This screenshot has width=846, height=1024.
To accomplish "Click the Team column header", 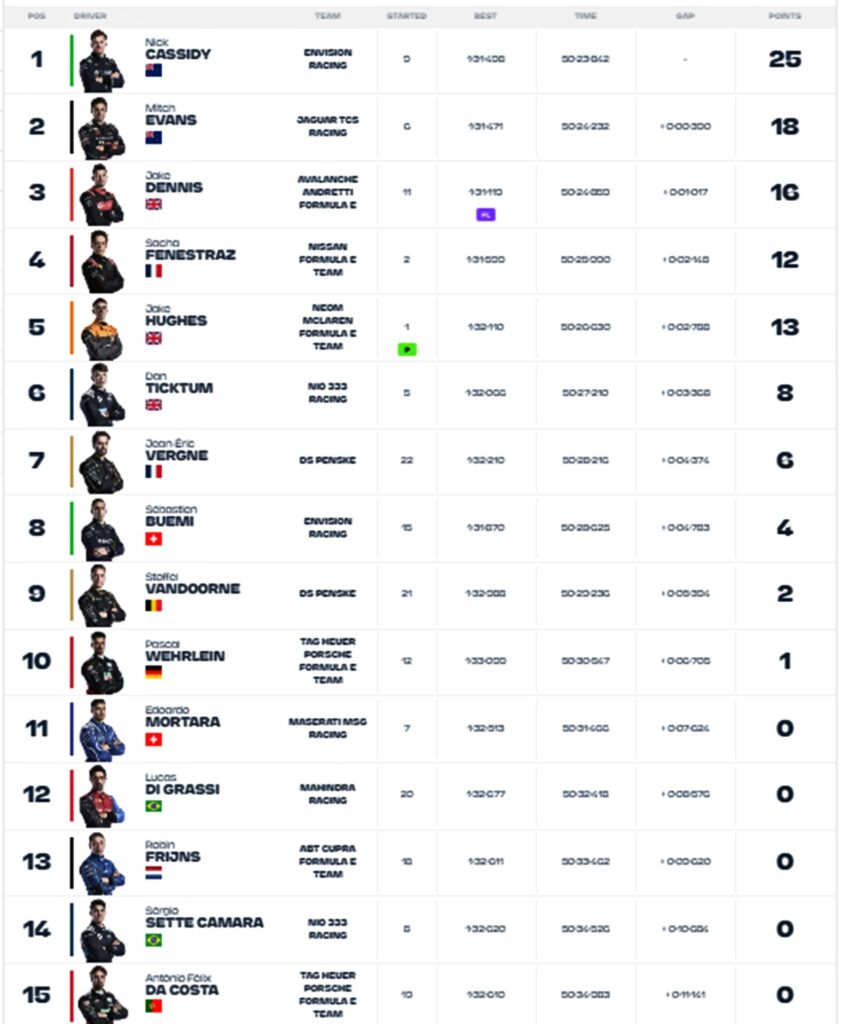I will pos(327,16).
